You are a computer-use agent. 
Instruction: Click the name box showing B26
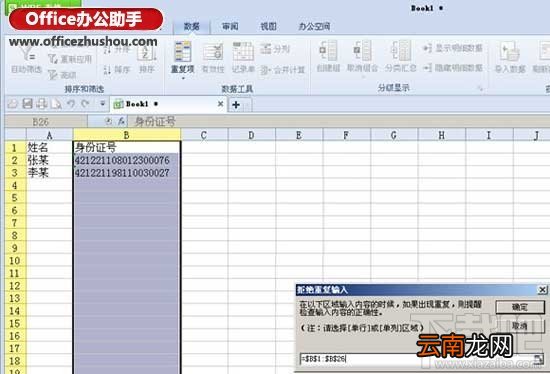(46, 122)
